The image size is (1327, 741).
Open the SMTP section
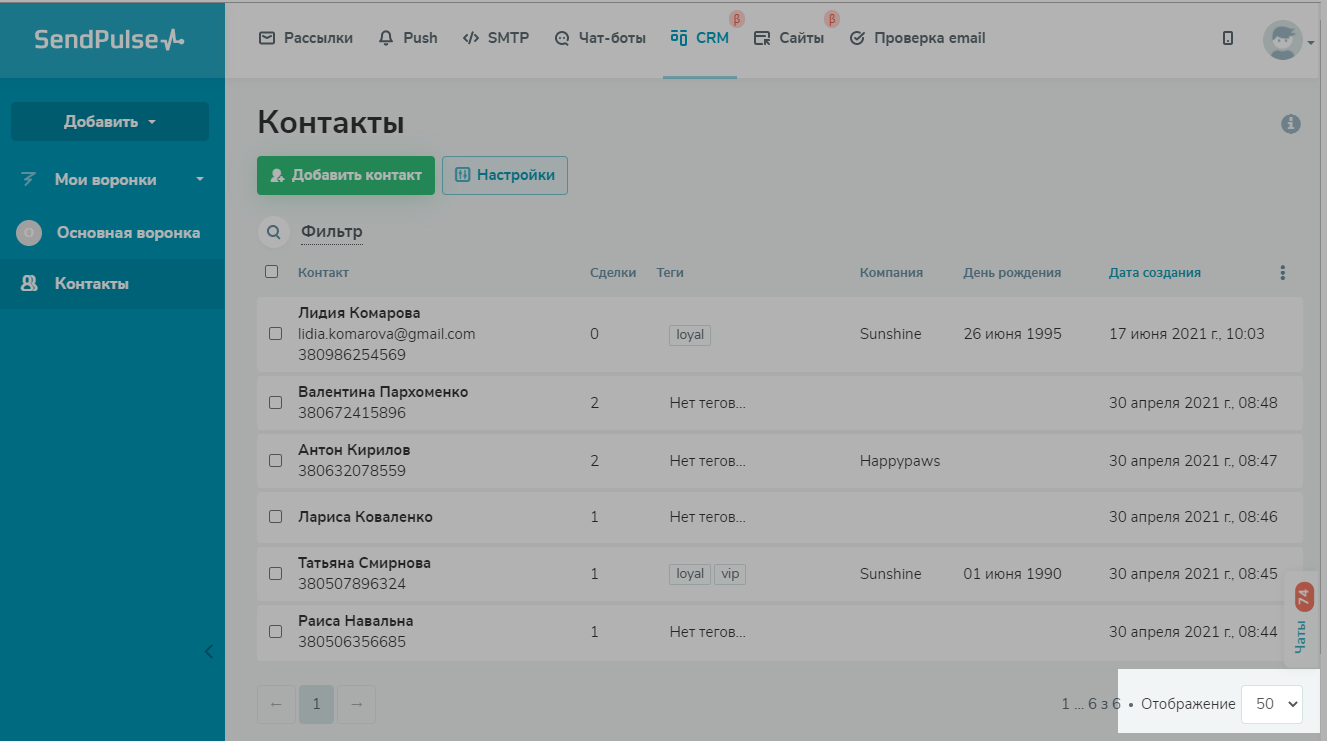496,38
